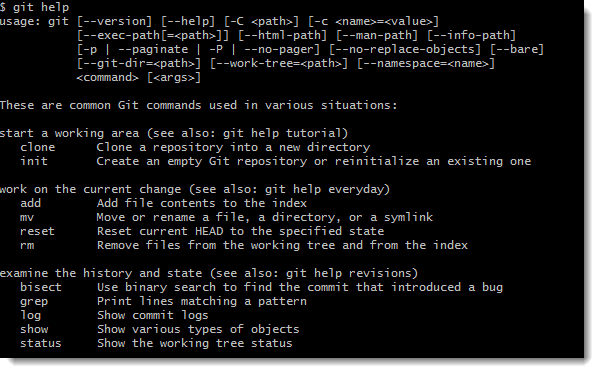Click the '[--work-tree=<path>]' option

pyautogui.click(x=279, y=63)
